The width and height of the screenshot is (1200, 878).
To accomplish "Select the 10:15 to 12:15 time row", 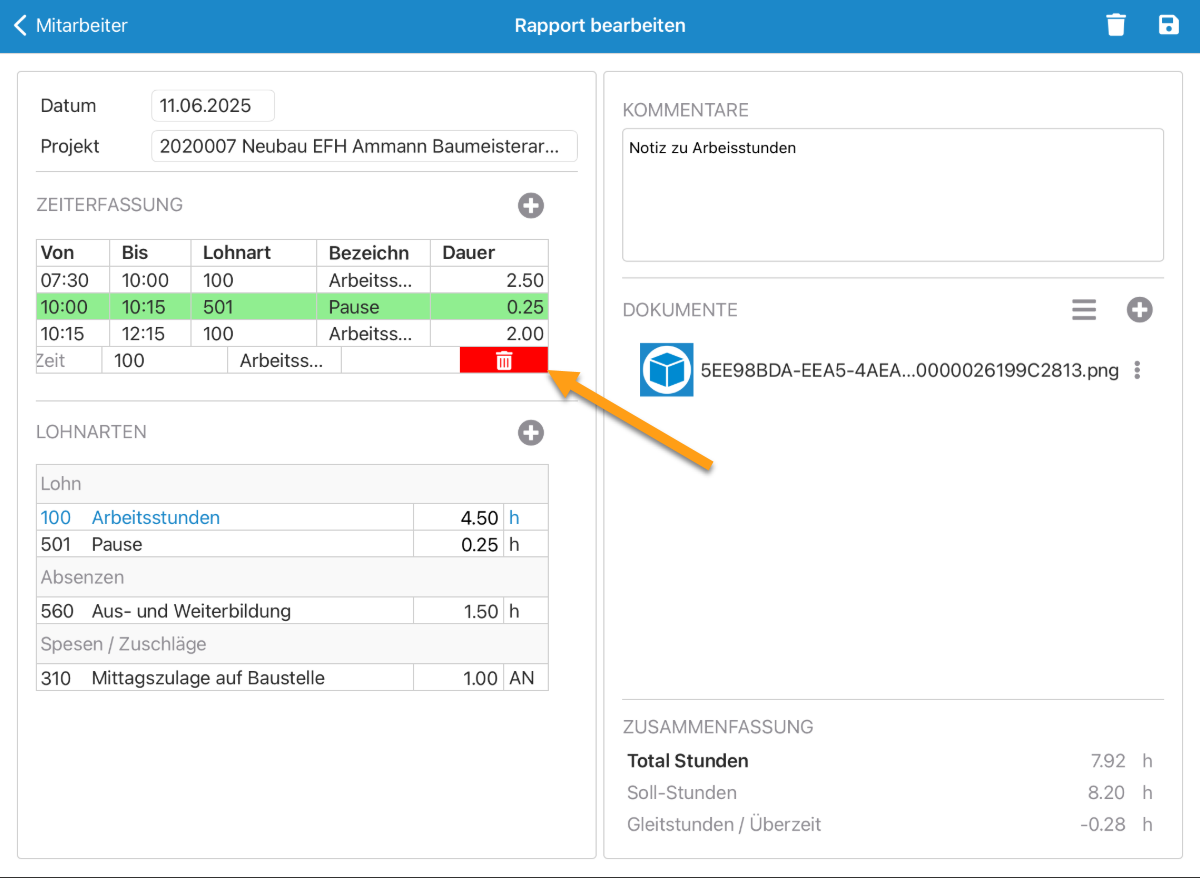I will (292, 334).
